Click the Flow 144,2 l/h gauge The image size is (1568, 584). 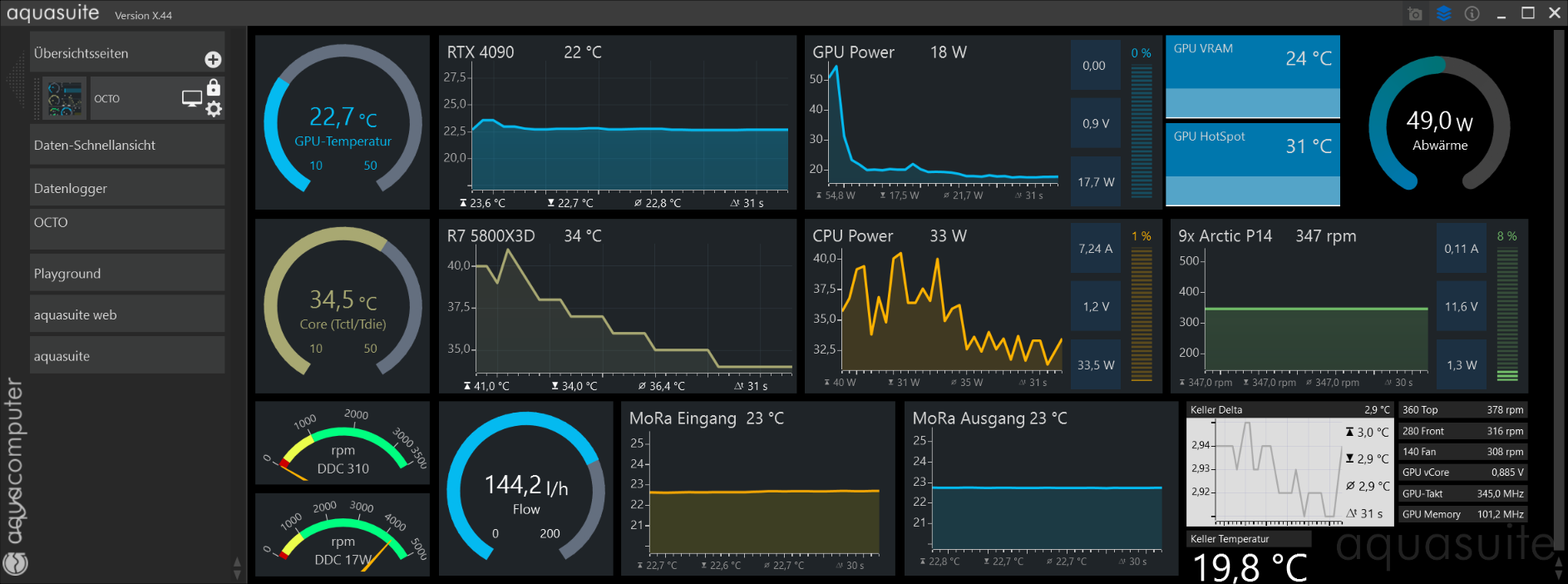tap(526, 488)
